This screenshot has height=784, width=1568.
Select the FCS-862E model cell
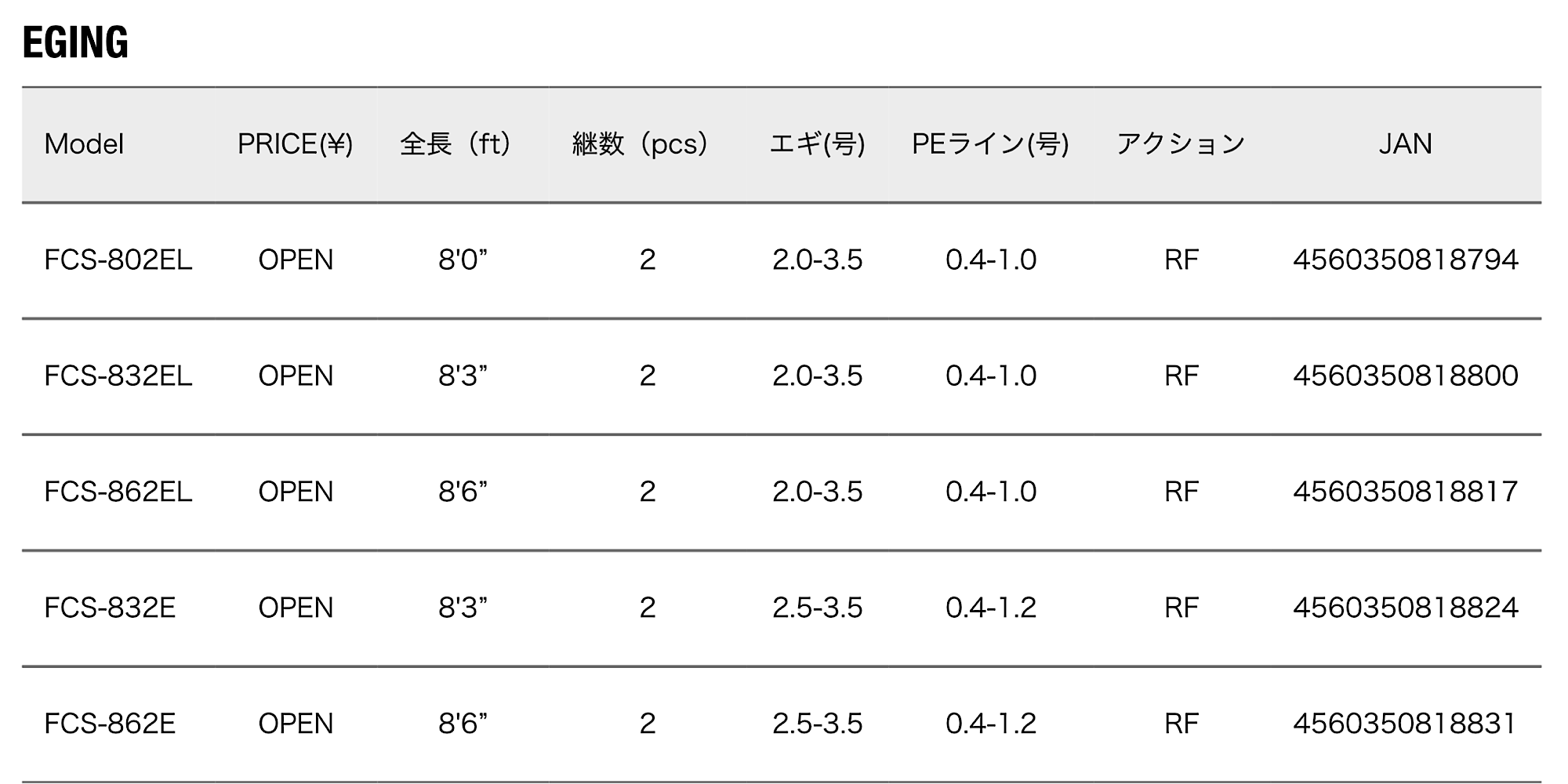coord(110,724)
